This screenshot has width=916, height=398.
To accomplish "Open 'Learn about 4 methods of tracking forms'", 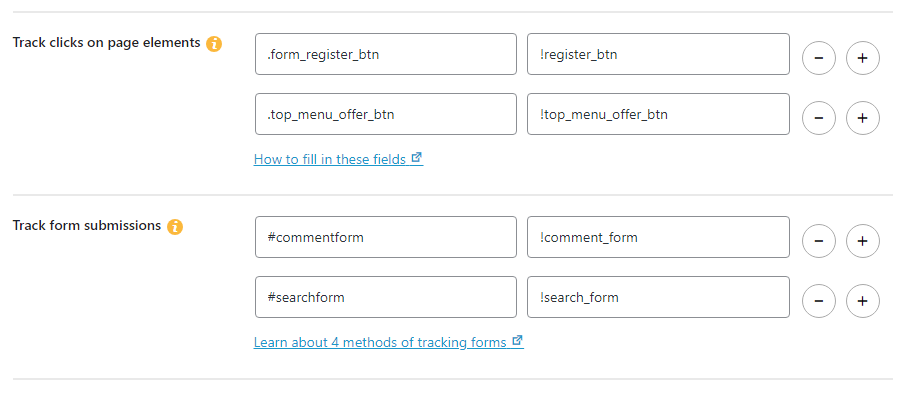I will tap(388, 342).
